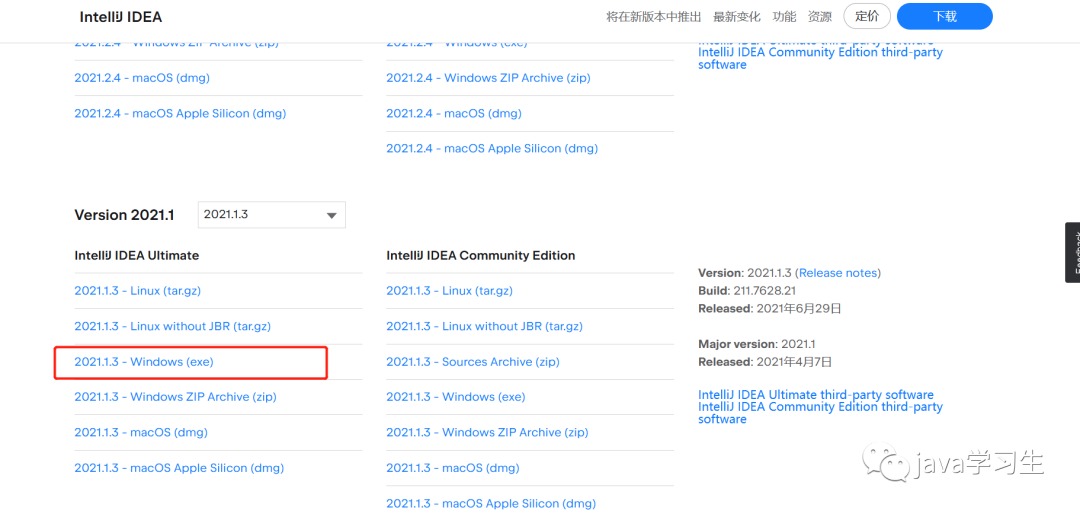1080x514 pixels.
Task: Select the Released: 2021年6月29日 text
Action: pos(770,309)
